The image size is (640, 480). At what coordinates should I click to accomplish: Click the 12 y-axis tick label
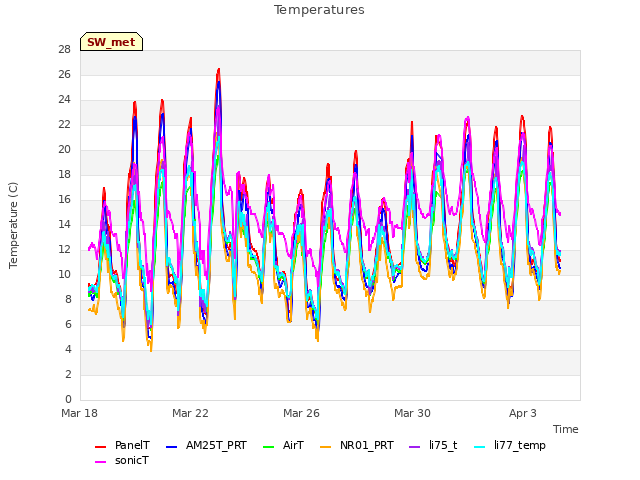(x=64, y=249)
